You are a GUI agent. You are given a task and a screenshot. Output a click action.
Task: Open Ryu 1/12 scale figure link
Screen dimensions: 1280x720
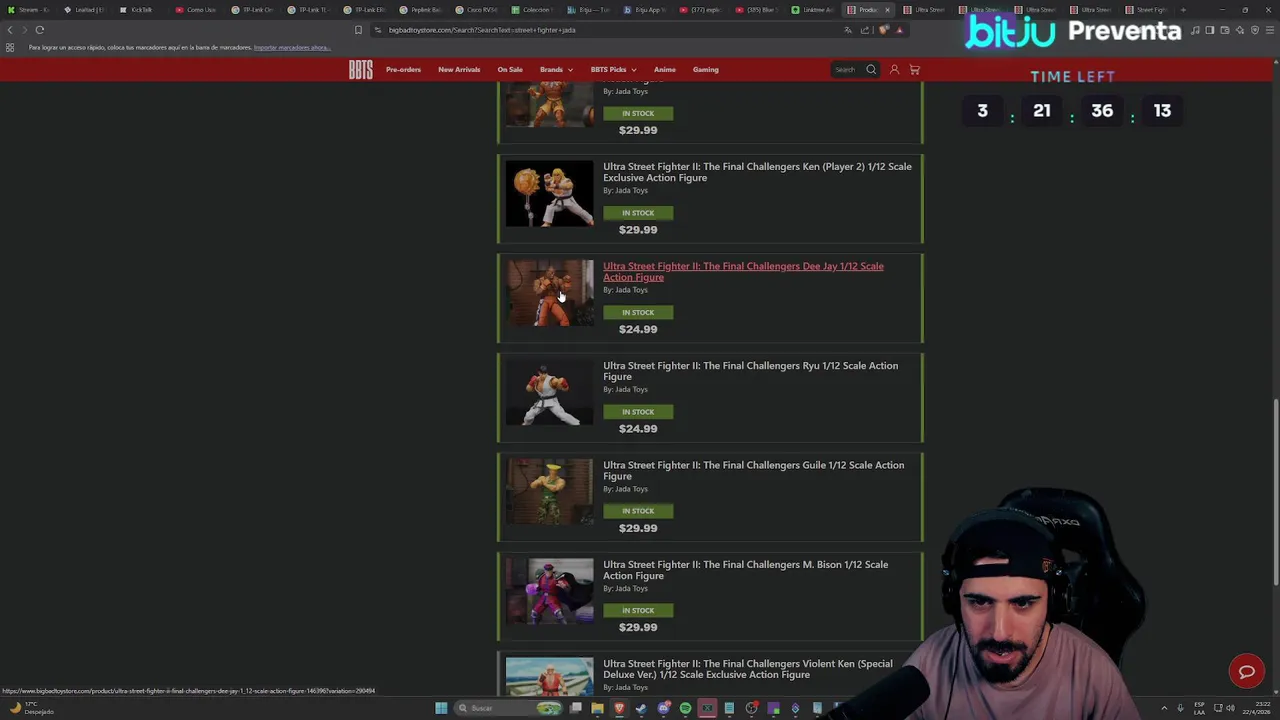[750, 371]
